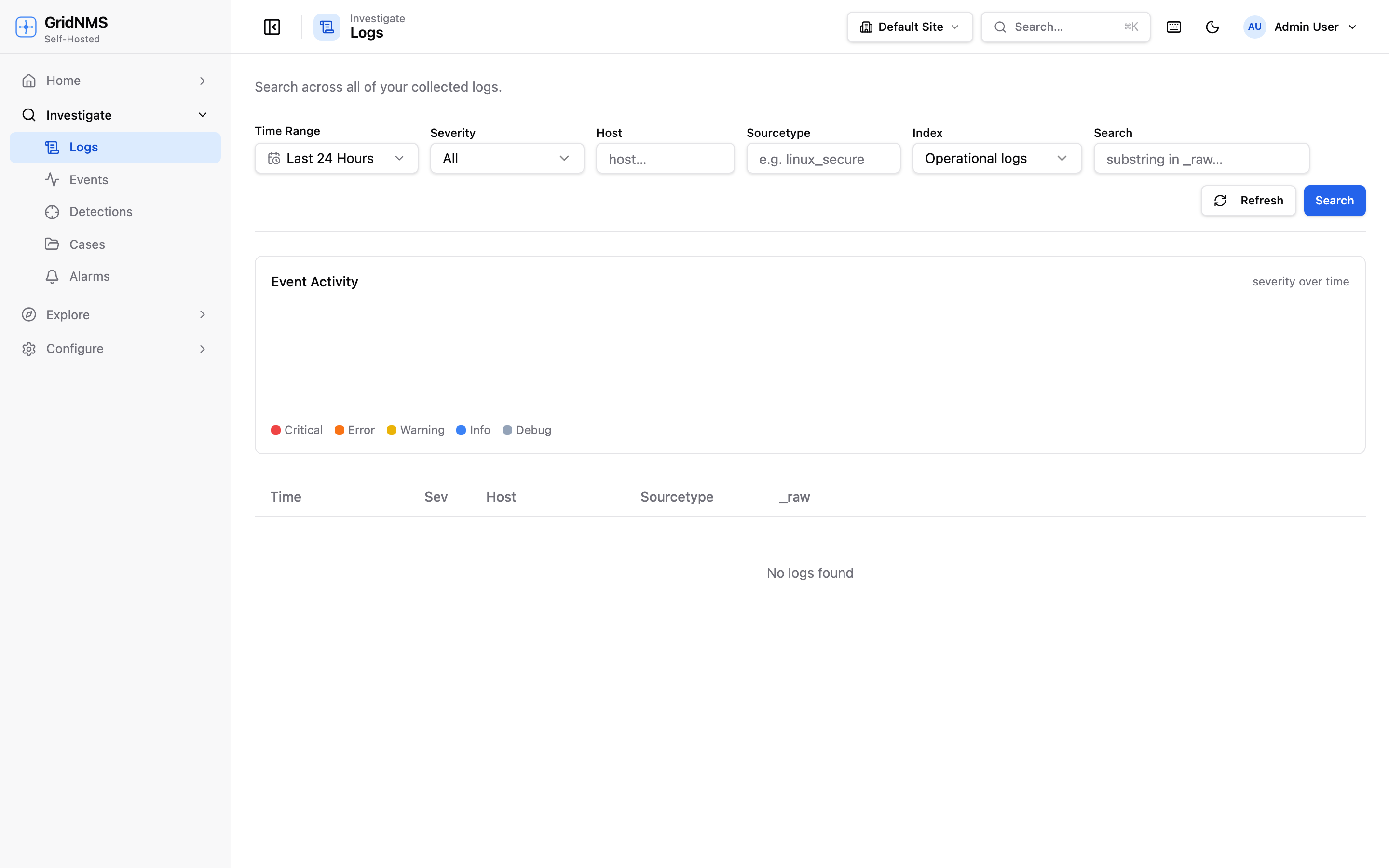Click the Investigate breadcrumb text in header
Image resolution: width=1389 pixels, height=868 pixels.
[x=378, y=18]
